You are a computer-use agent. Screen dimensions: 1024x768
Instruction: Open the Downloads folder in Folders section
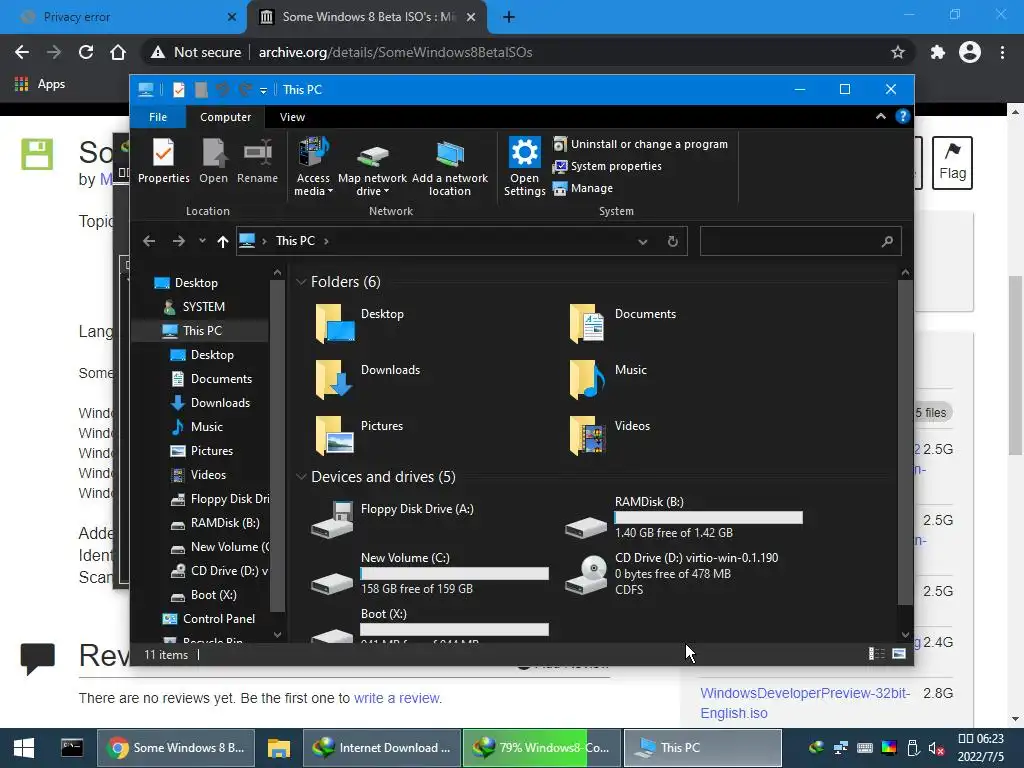368,379
